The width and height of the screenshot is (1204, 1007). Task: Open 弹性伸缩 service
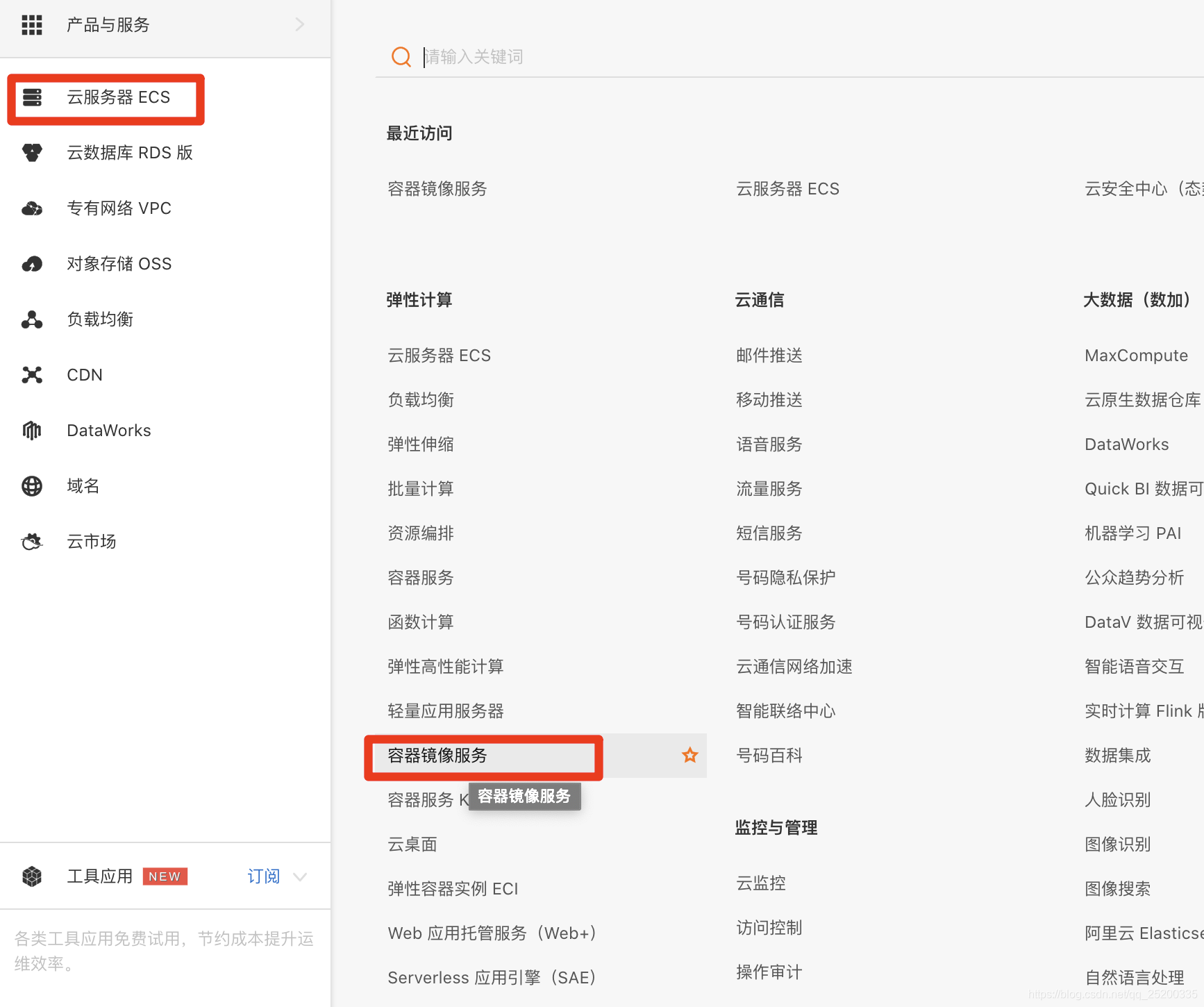pos(421,444)
